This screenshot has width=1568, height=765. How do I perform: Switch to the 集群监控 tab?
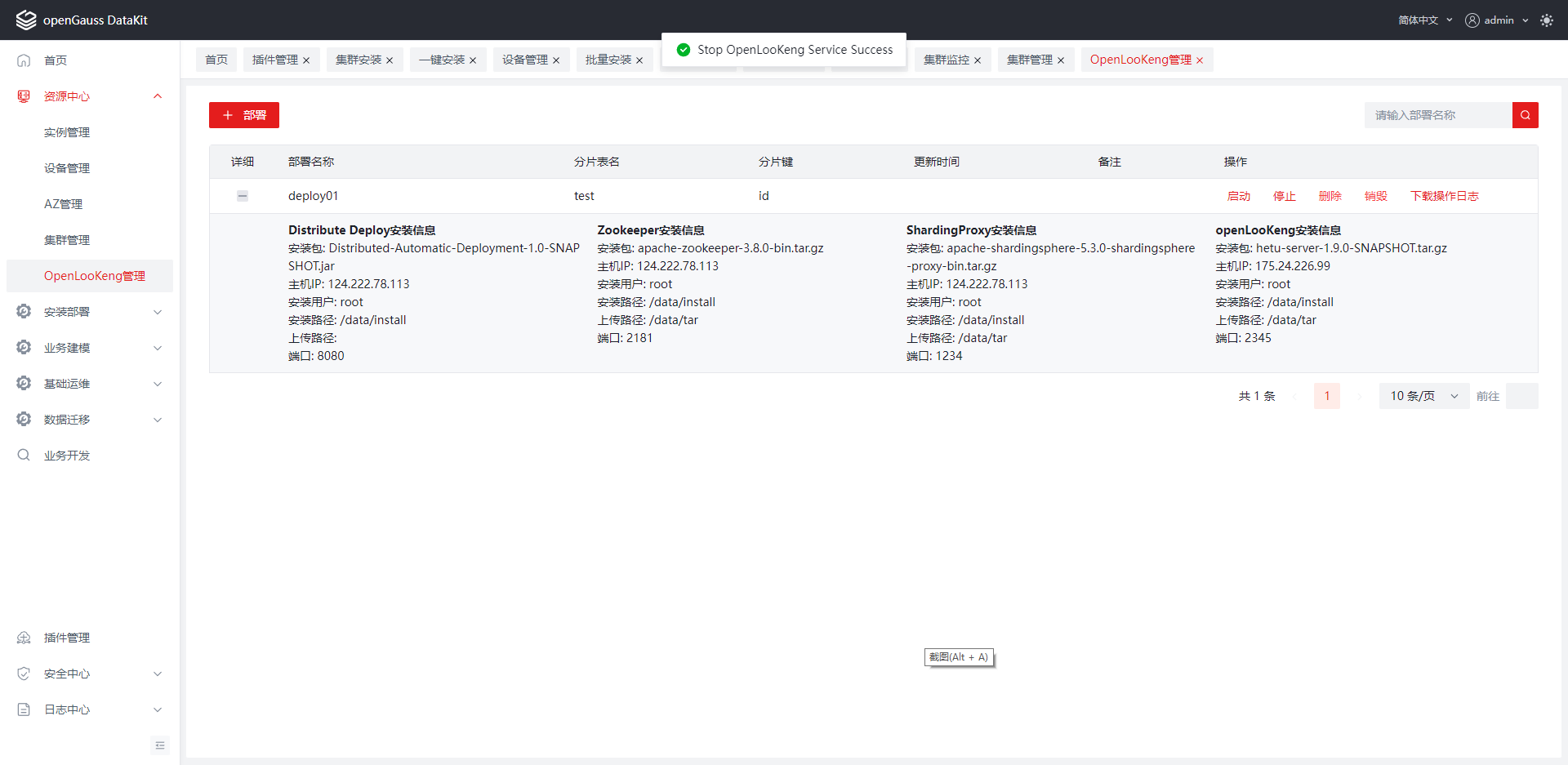[946, 60]
